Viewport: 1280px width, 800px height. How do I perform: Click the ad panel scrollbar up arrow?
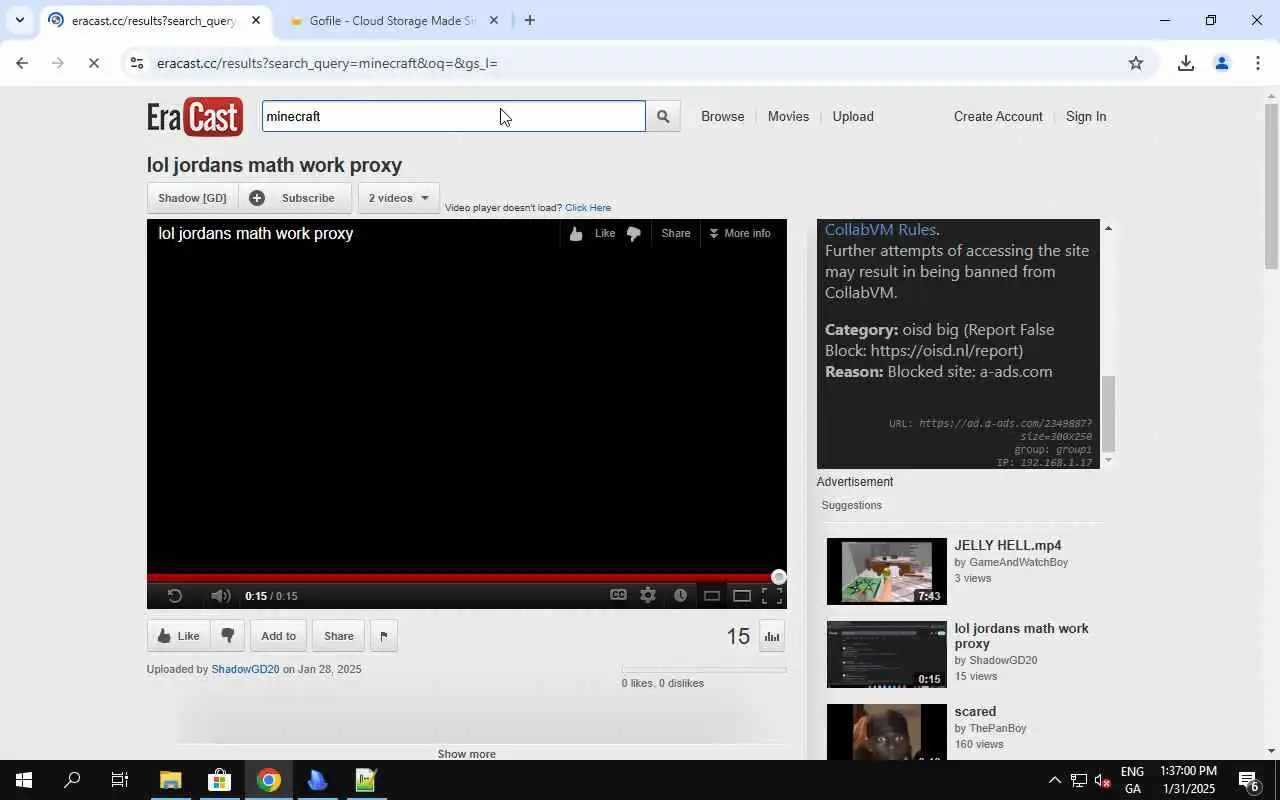[1107, 229]
